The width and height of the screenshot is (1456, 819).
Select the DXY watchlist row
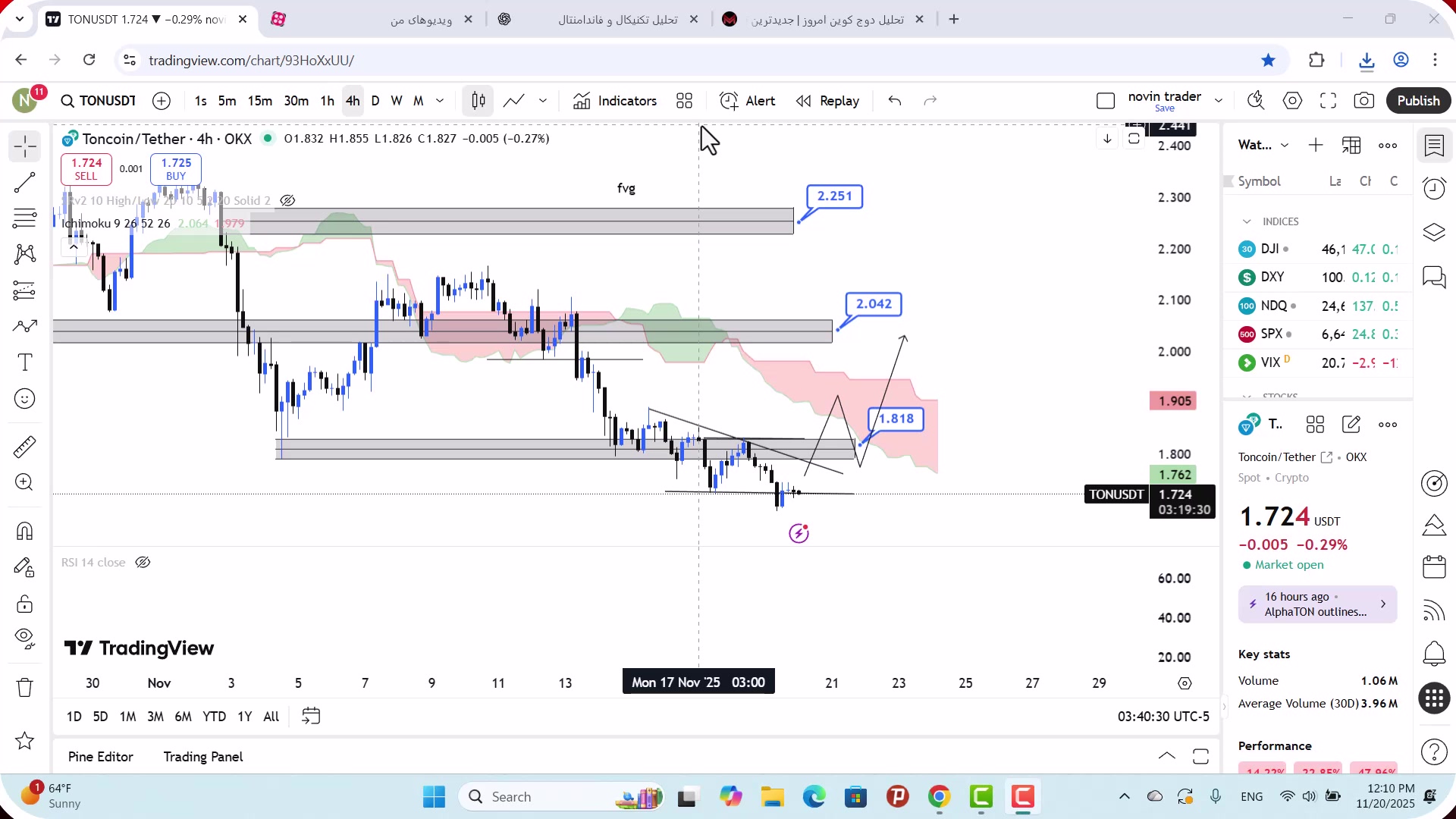(1318, 278)
